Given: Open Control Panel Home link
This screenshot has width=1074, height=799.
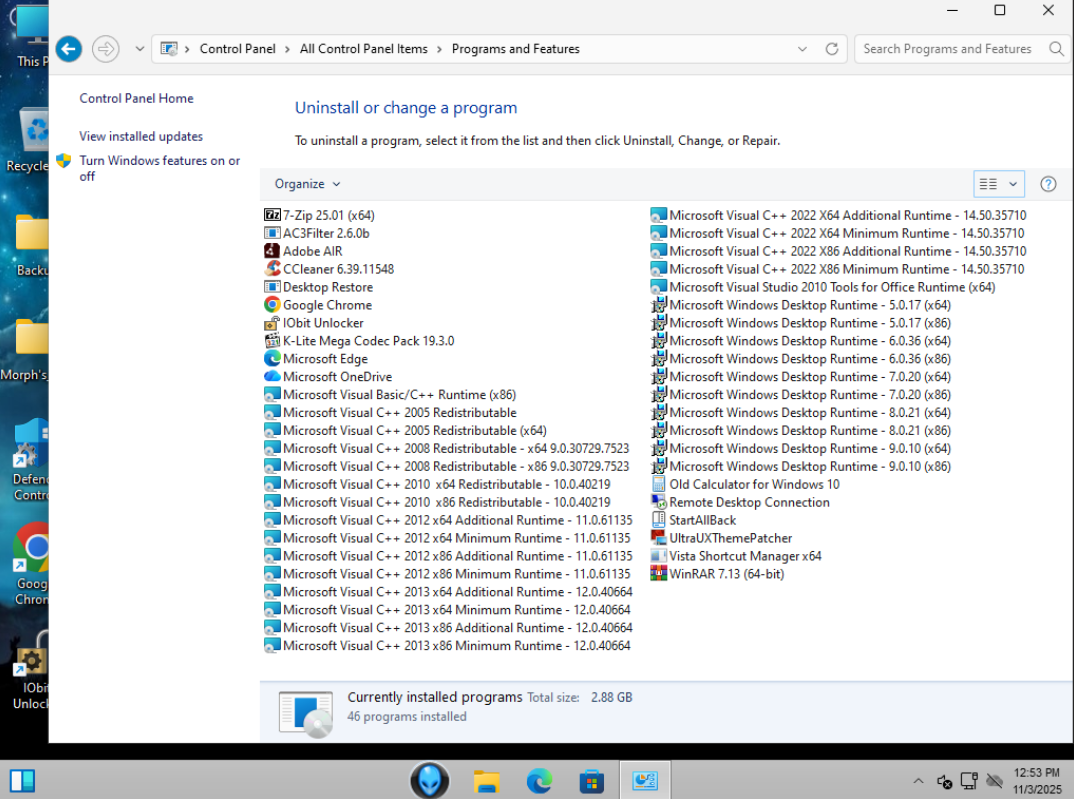Looking at the screenshot, I should click(136, 98).
